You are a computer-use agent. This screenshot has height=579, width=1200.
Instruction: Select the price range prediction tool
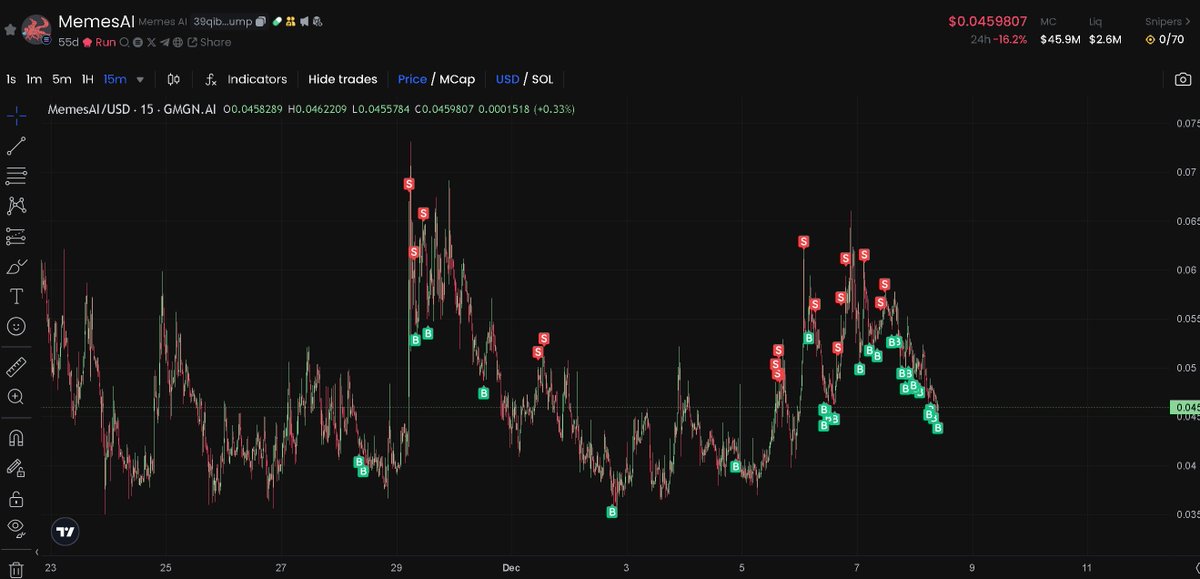pos(16,236)
